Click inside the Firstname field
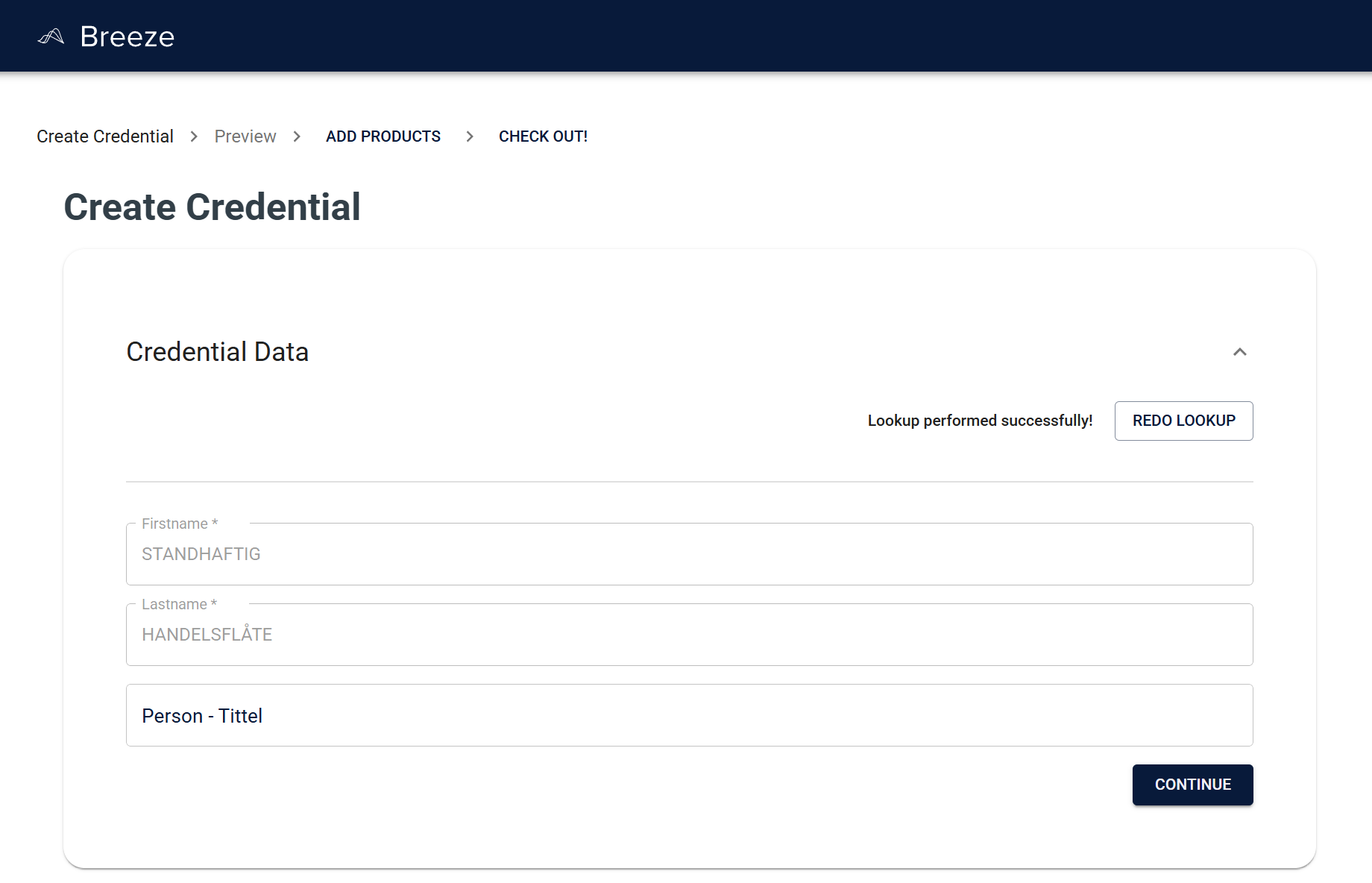This screenshot has height=883, width=1372. [688, 554]
